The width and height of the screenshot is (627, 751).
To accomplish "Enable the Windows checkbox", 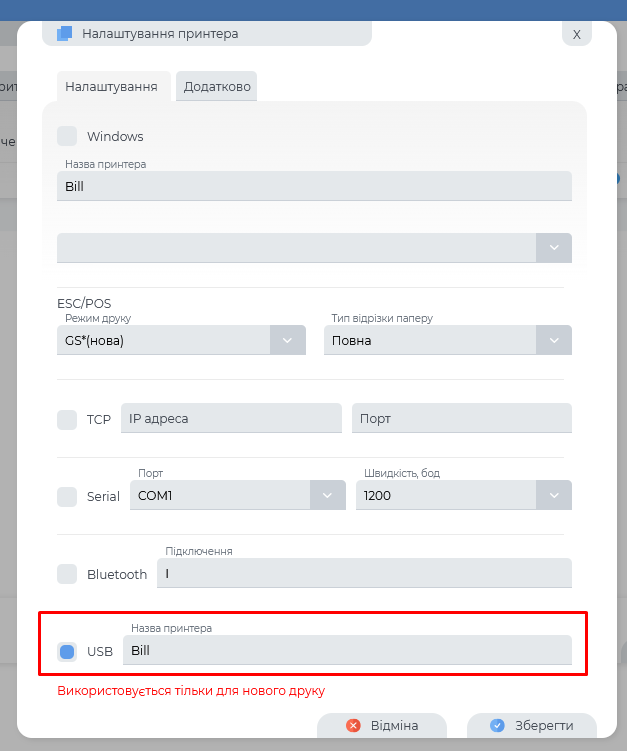I will pos(67,136).
